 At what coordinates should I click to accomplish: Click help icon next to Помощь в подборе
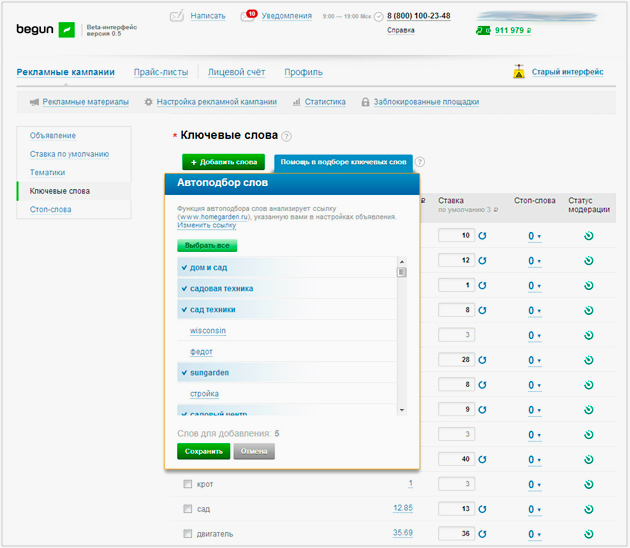click(420, 161)
